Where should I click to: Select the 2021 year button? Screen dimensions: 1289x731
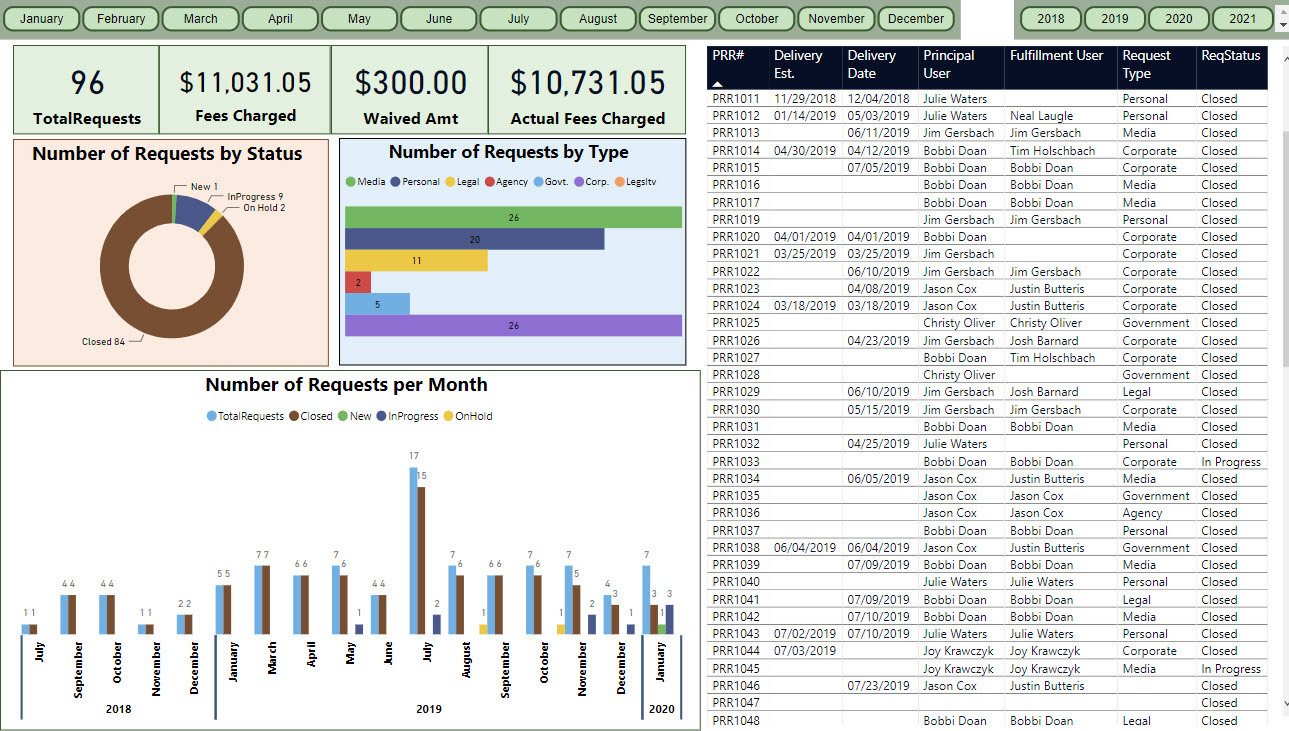click(x=1242, y=19)
